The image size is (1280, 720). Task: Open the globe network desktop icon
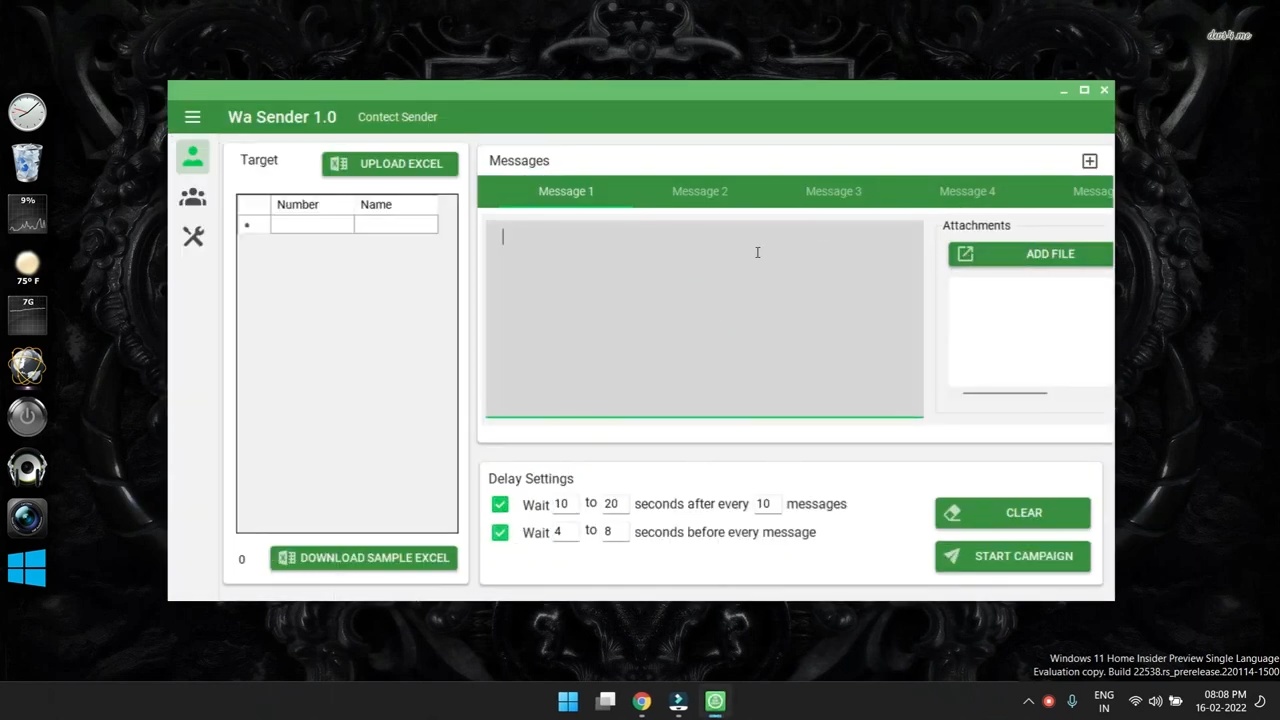tap(27, 366)
